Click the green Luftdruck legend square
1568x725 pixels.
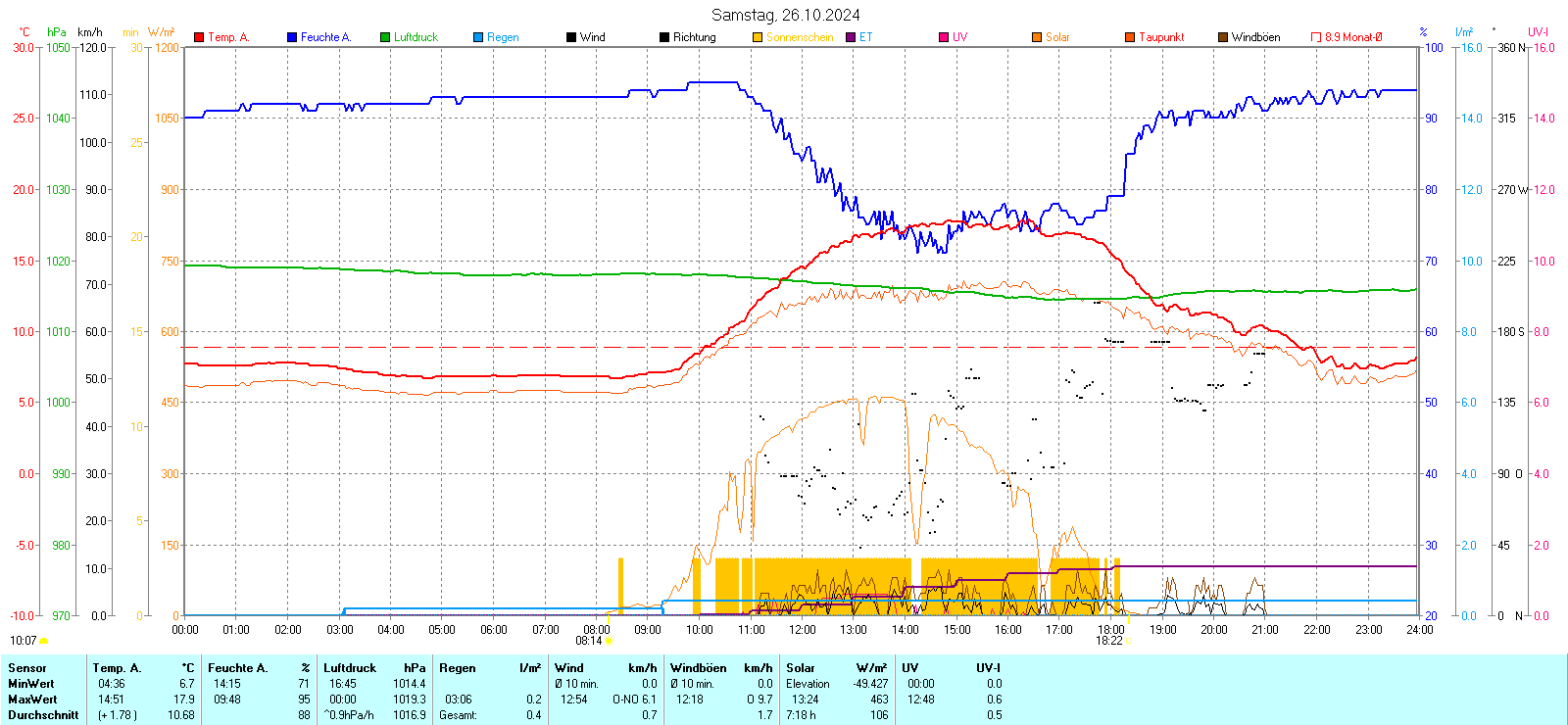385,37
